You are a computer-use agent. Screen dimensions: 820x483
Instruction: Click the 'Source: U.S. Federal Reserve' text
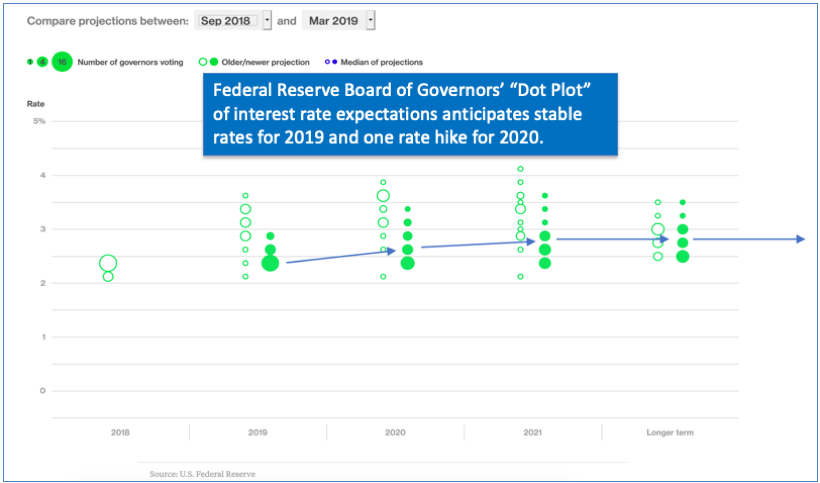pyautogui.click(x=202, y=472)
